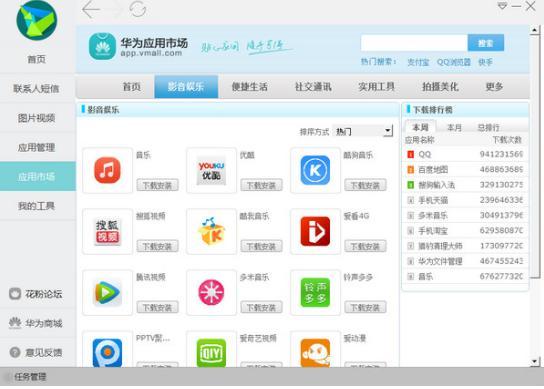Open the Huawei app market logo
The width and height of the screenshot is (544, 389).
[x=102, y=46]
